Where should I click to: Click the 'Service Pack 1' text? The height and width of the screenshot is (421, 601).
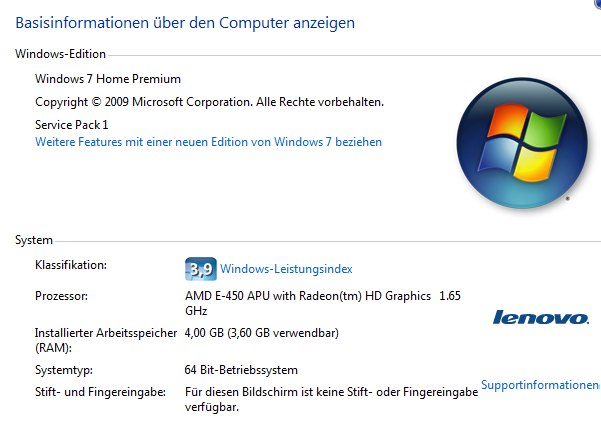click(71, 125)
